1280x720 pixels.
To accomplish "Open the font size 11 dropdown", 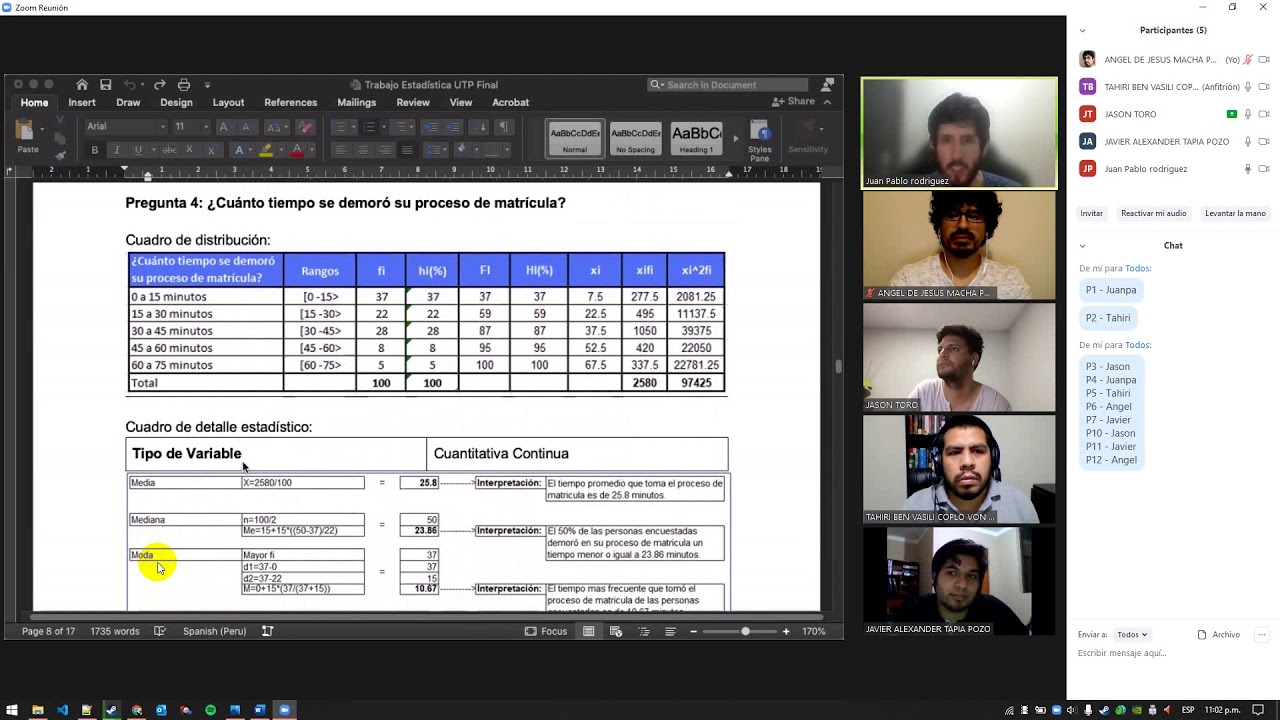I will tap(206, 127).
